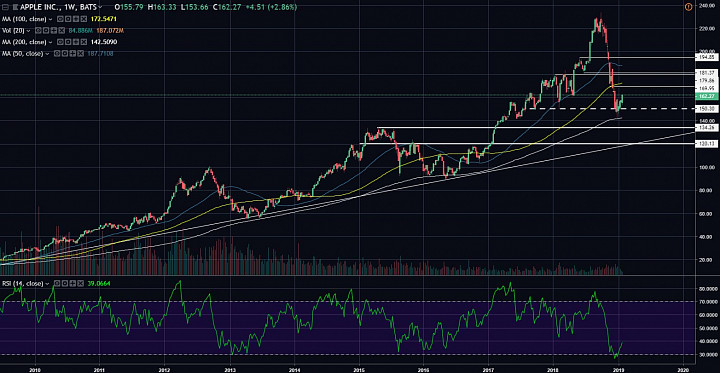Click the MA (50, close) indicator label
This screenshot has height=373, width=720.
click(22, 54)
